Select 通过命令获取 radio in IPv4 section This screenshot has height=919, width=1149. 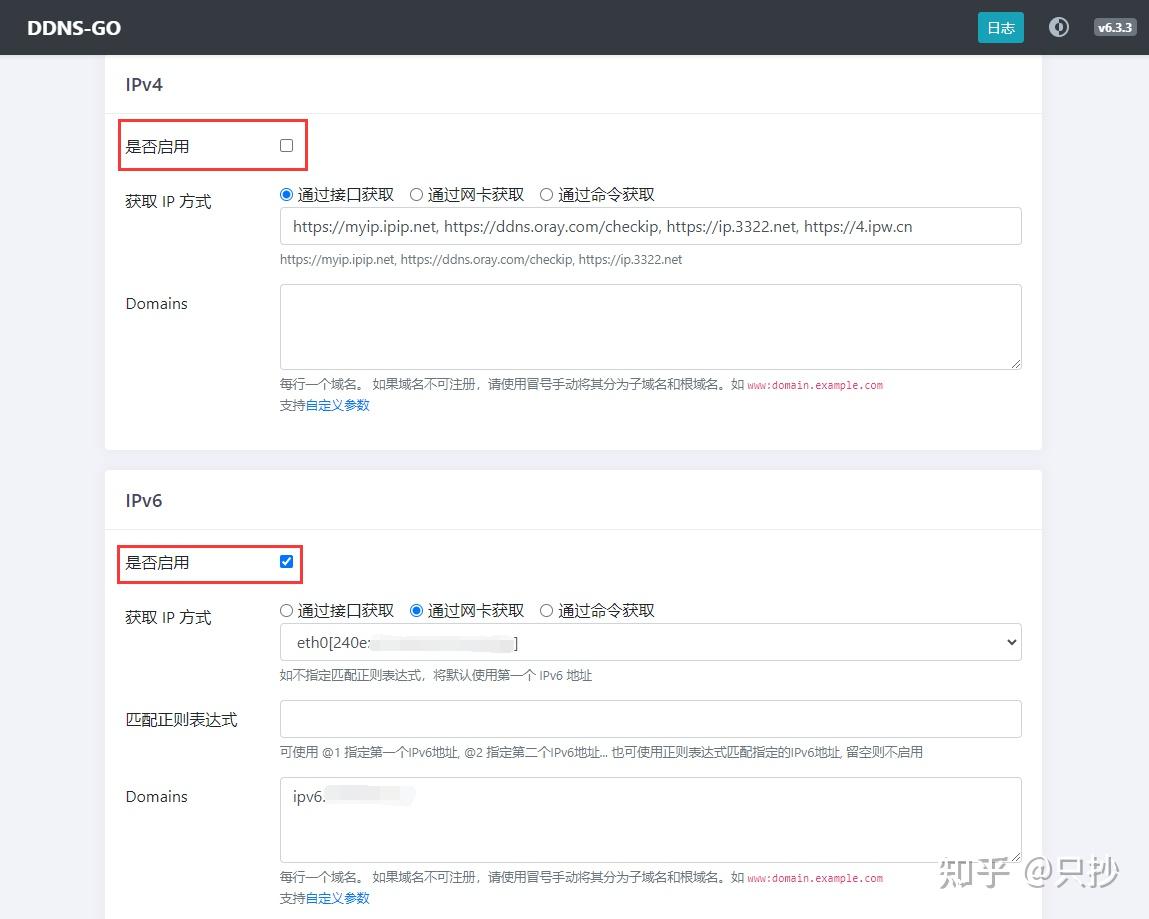tap(546, 194)
